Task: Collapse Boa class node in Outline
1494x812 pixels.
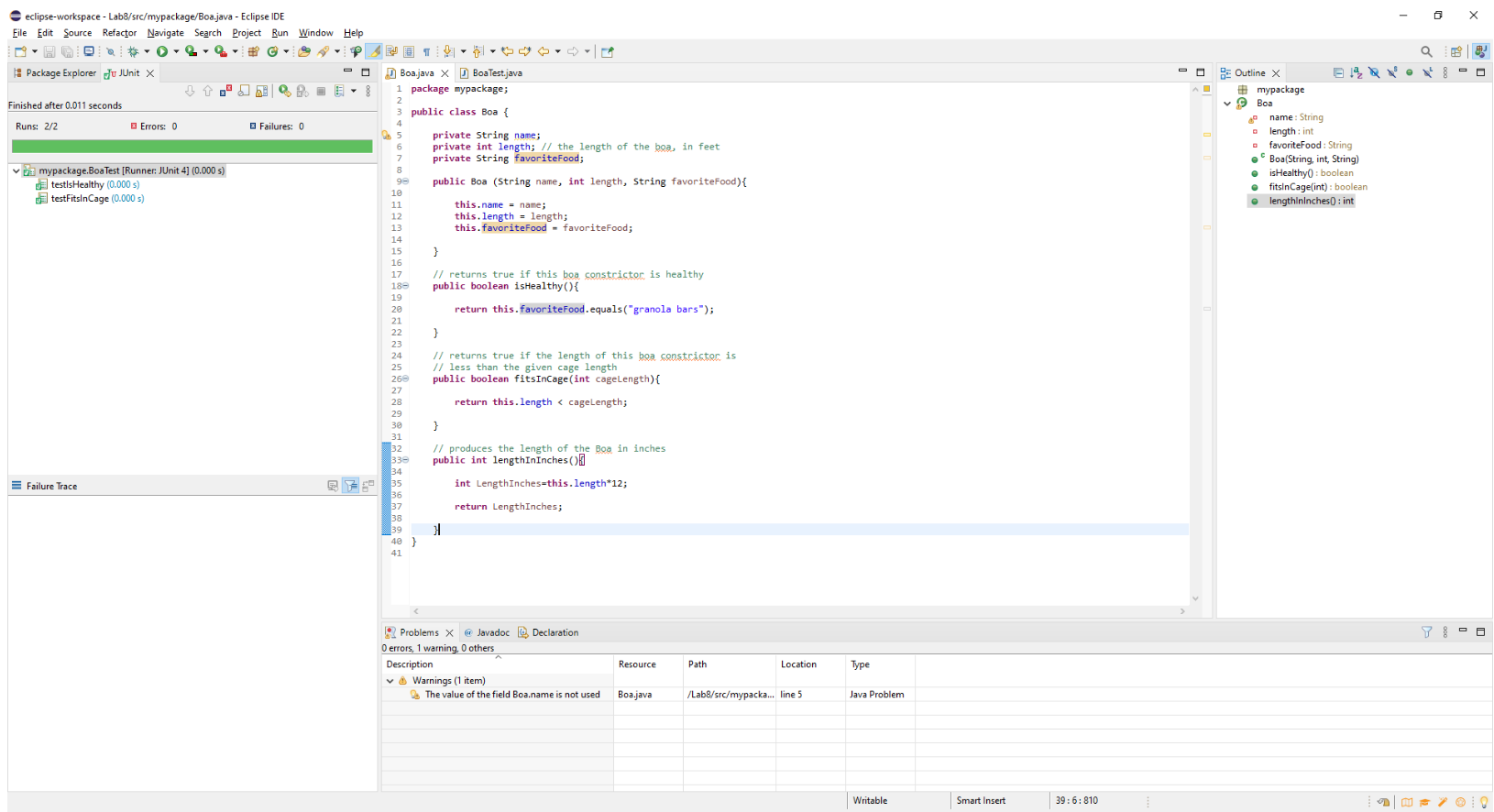Action: point(1227,104)
